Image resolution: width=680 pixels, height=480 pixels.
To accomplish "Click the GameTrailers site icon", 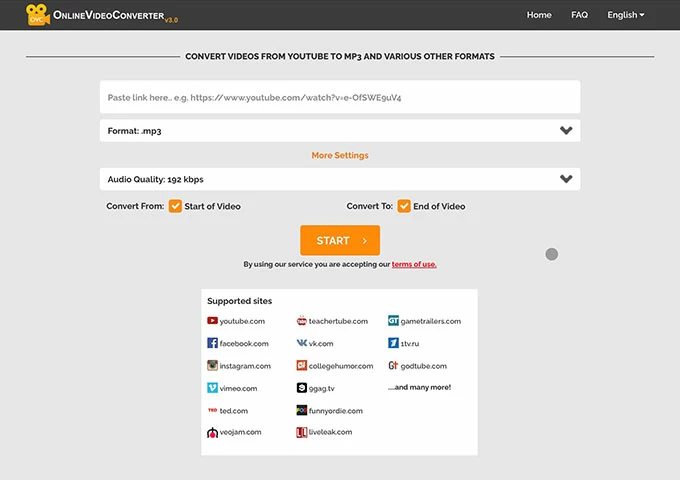I will coord(393,321).
